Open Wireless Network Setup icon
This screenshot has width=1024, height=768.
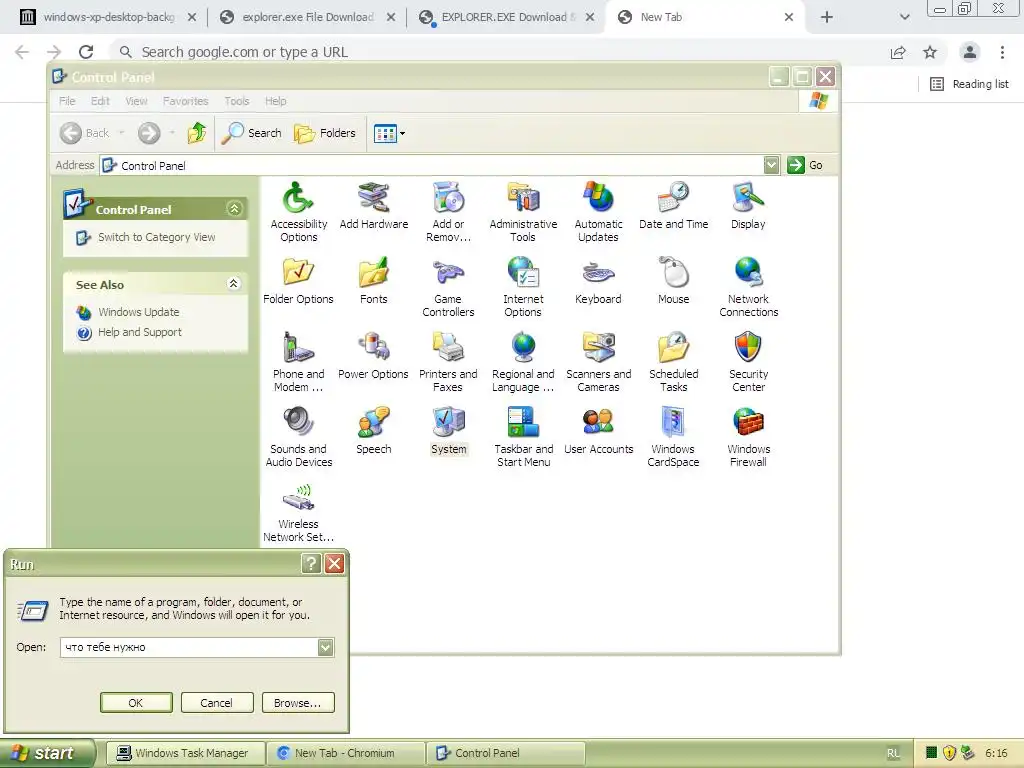298,512
